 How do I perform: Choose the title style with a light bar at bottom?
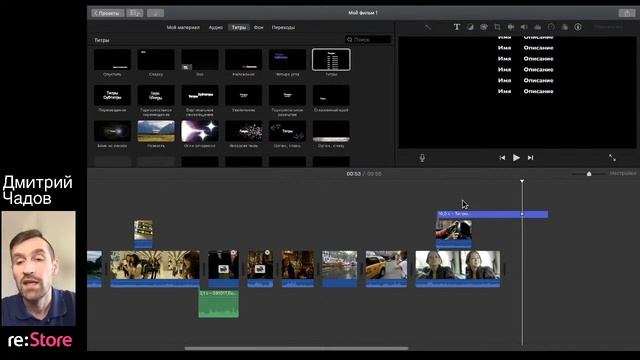point(331,131)
